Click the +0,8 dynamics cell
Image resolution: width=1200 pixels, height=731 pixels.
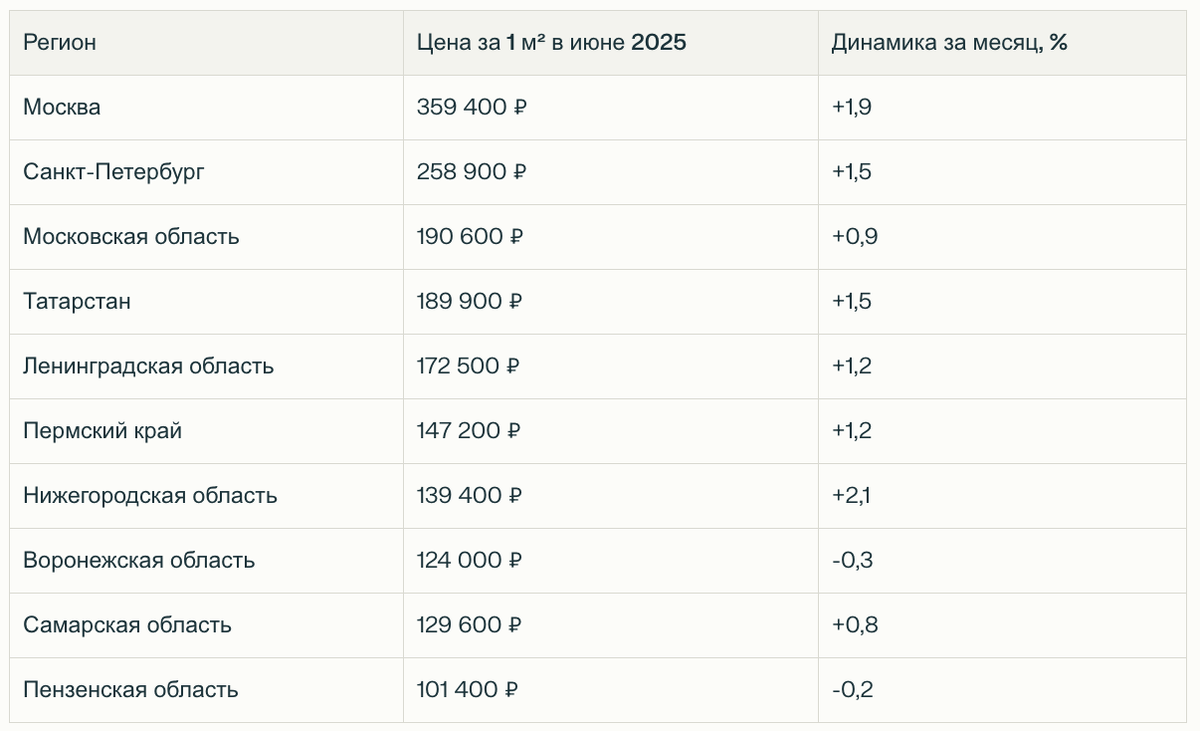pyautogui.click(x=854, y=625)
